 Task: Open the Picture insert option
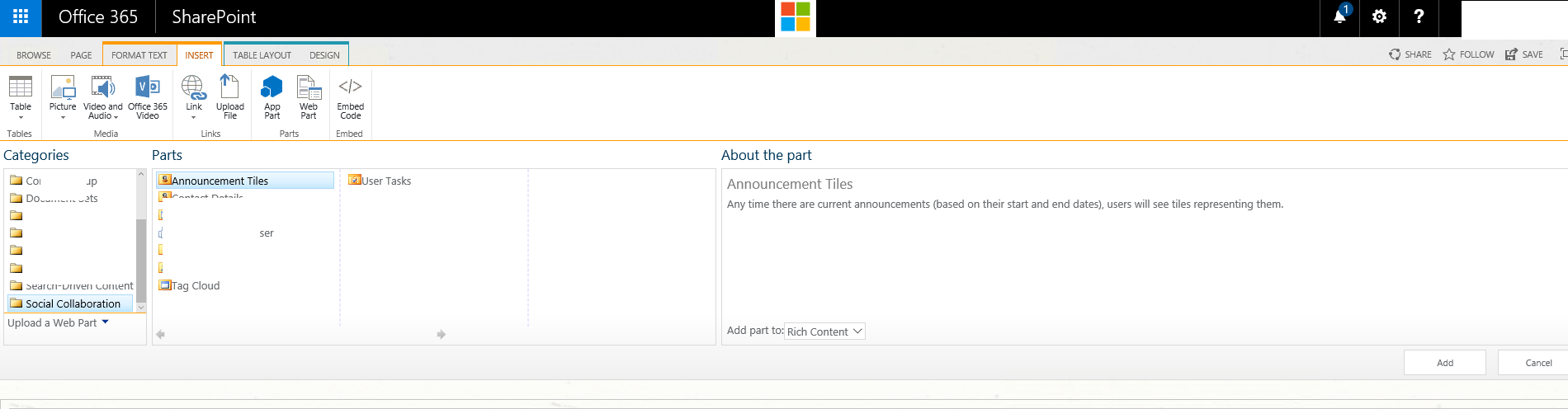point(63,97)
